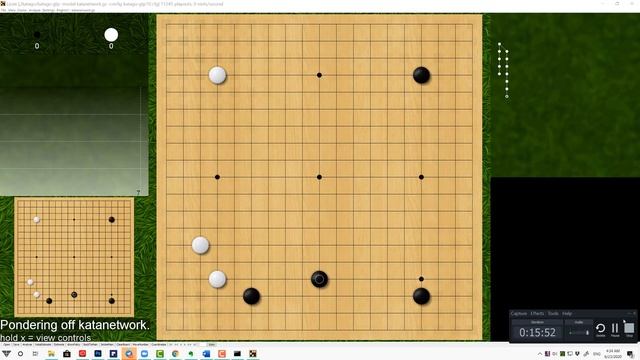Open the File menu in Lizzie
Image resolution: width=640 pixels, height=360 pixels.
pyautogui.click(x=3, y=10)
